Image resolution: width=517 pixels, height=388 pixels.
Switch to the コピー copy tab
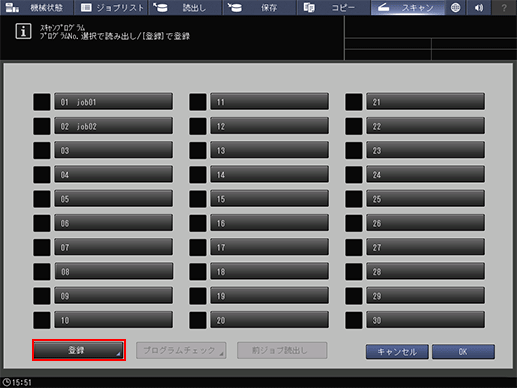tap(333, 7)
